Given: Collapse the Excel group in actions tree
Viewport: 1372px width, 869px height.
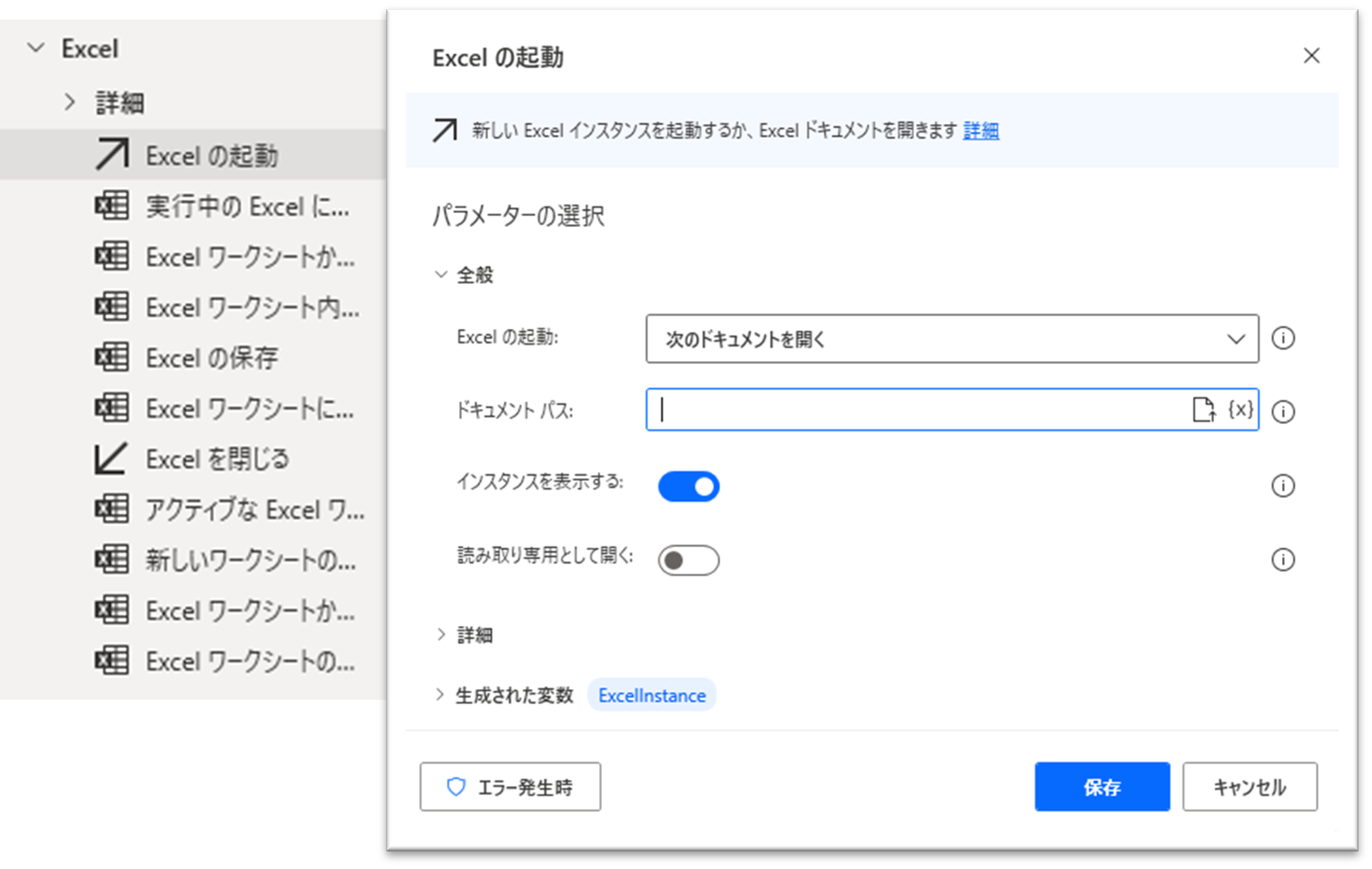Looking at the screenshot, I should point(37,48).
